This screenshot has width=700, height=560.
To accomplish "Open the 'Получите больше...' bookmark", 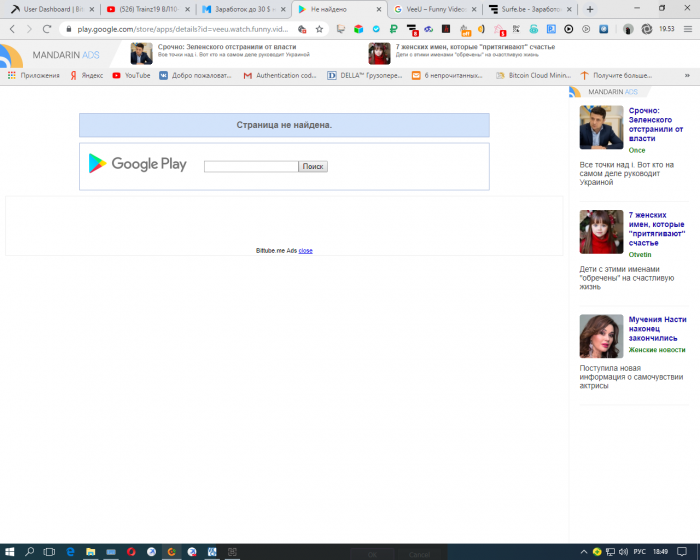I will (x=616, y=75).
